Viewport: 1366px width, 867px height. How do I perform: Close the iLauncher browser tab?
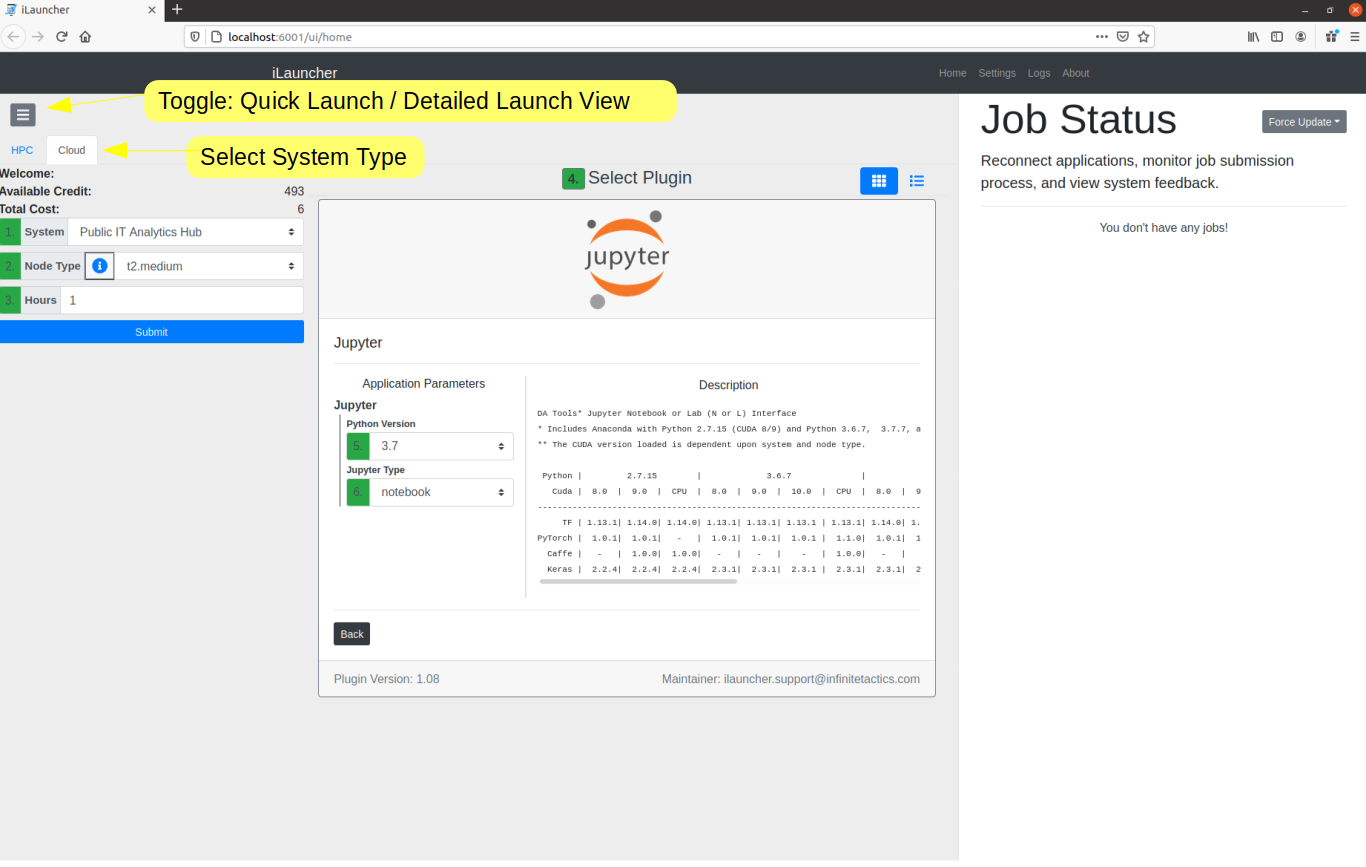point(152,10)
